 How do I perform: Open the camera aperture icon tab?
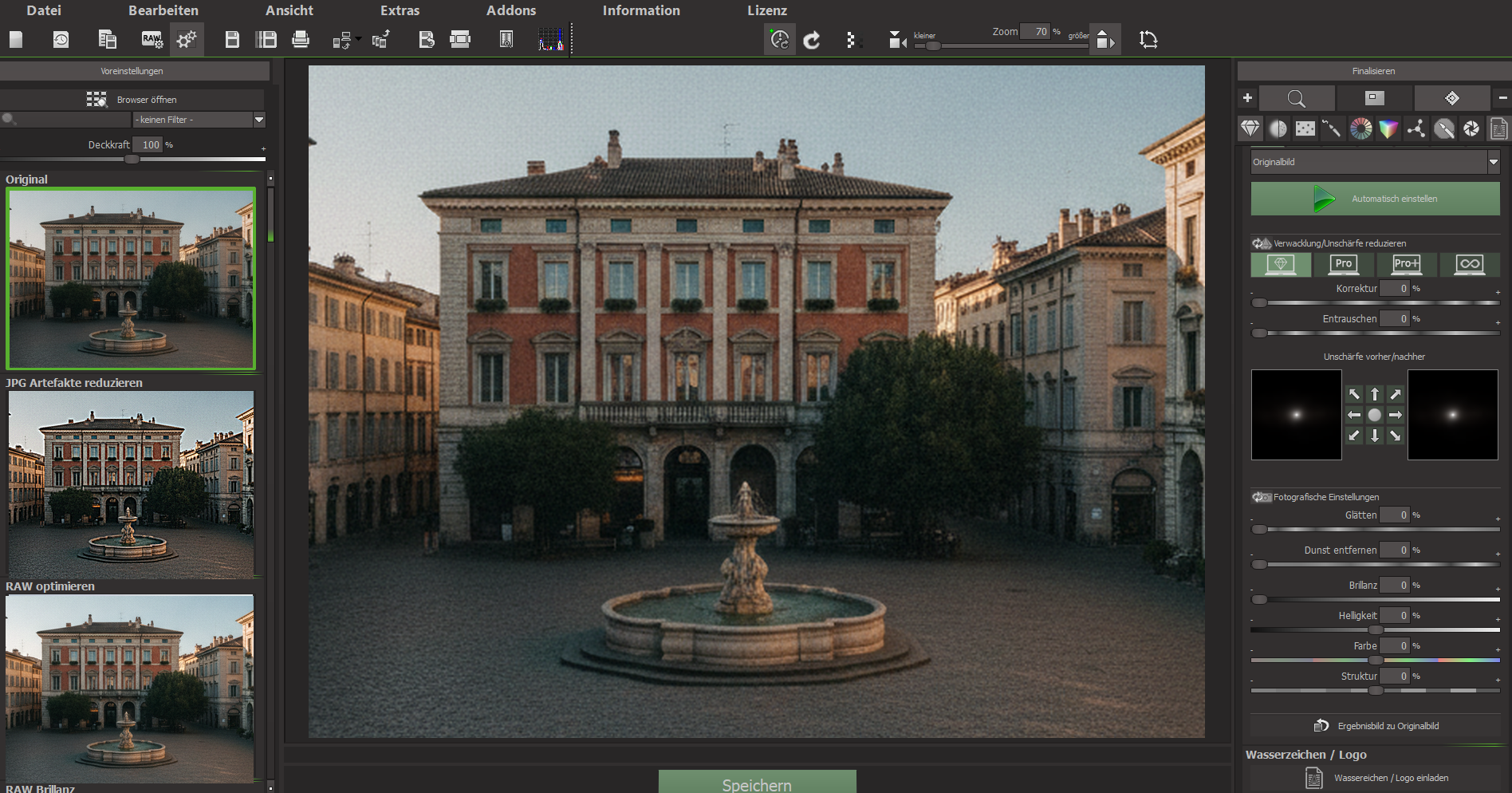[x=1471, y=128]
